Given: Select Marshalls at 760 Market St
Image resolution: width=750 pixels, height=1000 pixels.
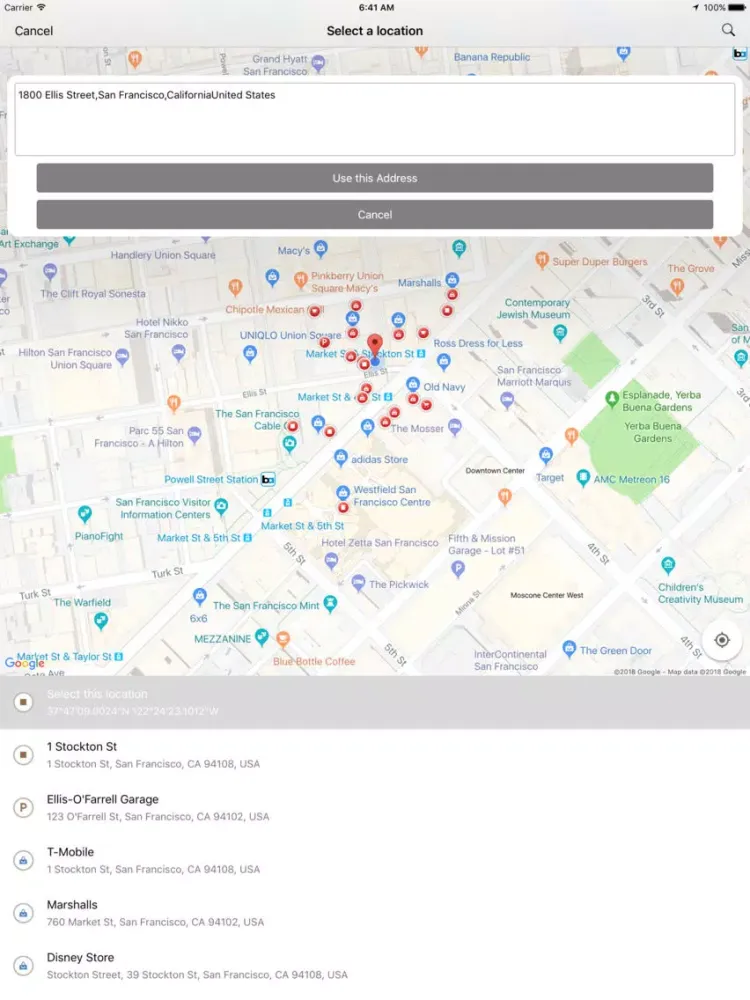Looking at the screenshot, I should tap(375, 913).
